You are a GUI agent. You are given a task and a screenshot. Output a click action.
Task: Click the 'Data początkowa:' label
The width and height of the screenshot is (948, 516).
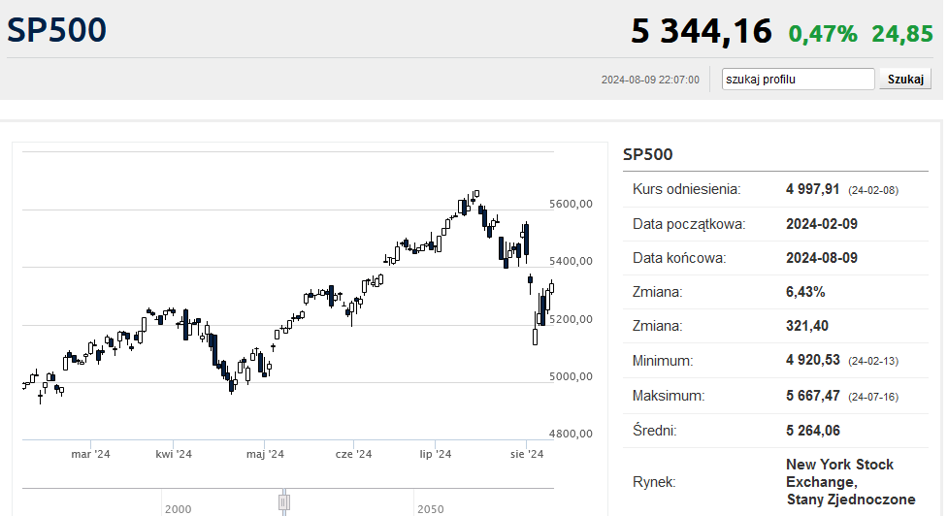point(689,224)
